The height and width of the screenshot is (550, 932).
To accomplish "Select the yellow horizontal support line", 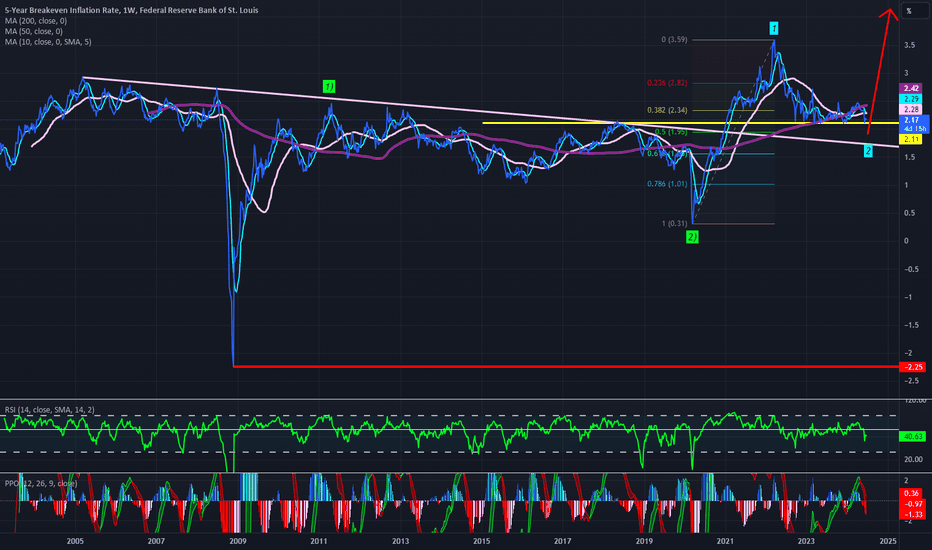I will (690, 123).
